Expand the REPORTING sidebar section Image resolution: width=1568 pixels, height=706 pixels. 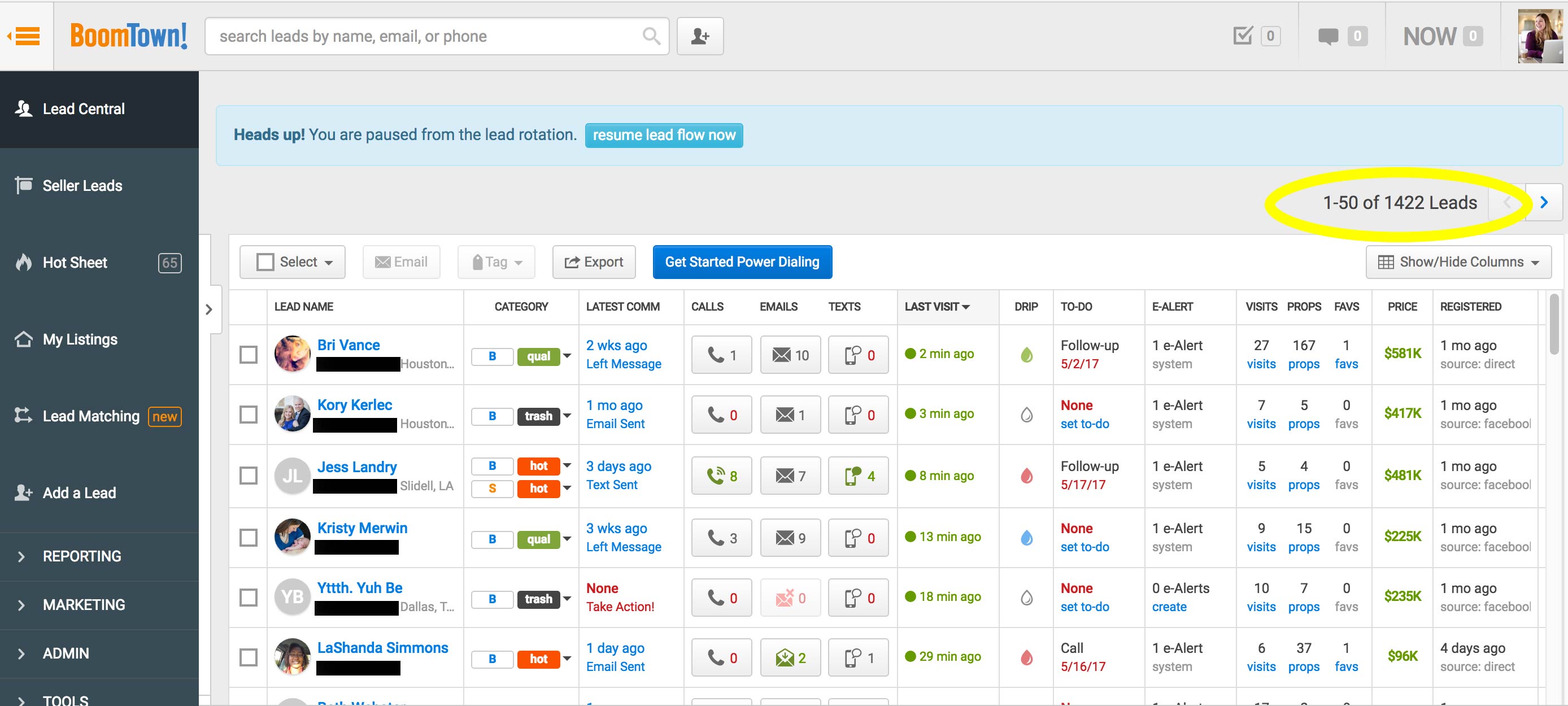pyautogui.click(x=99, y=556)
